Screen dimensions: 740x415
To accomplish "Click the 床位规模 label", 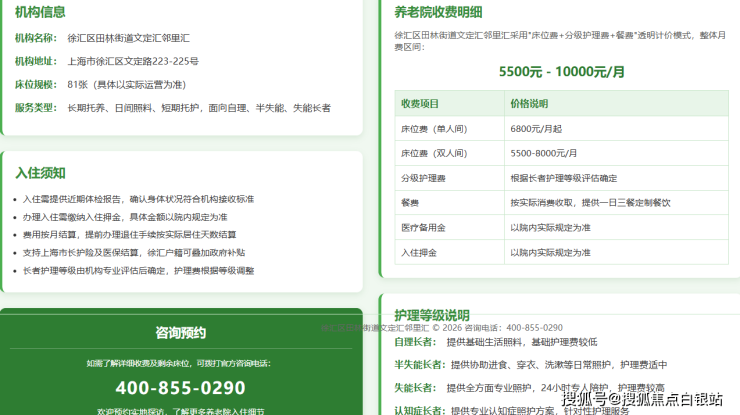I will (x=36, y=85).
